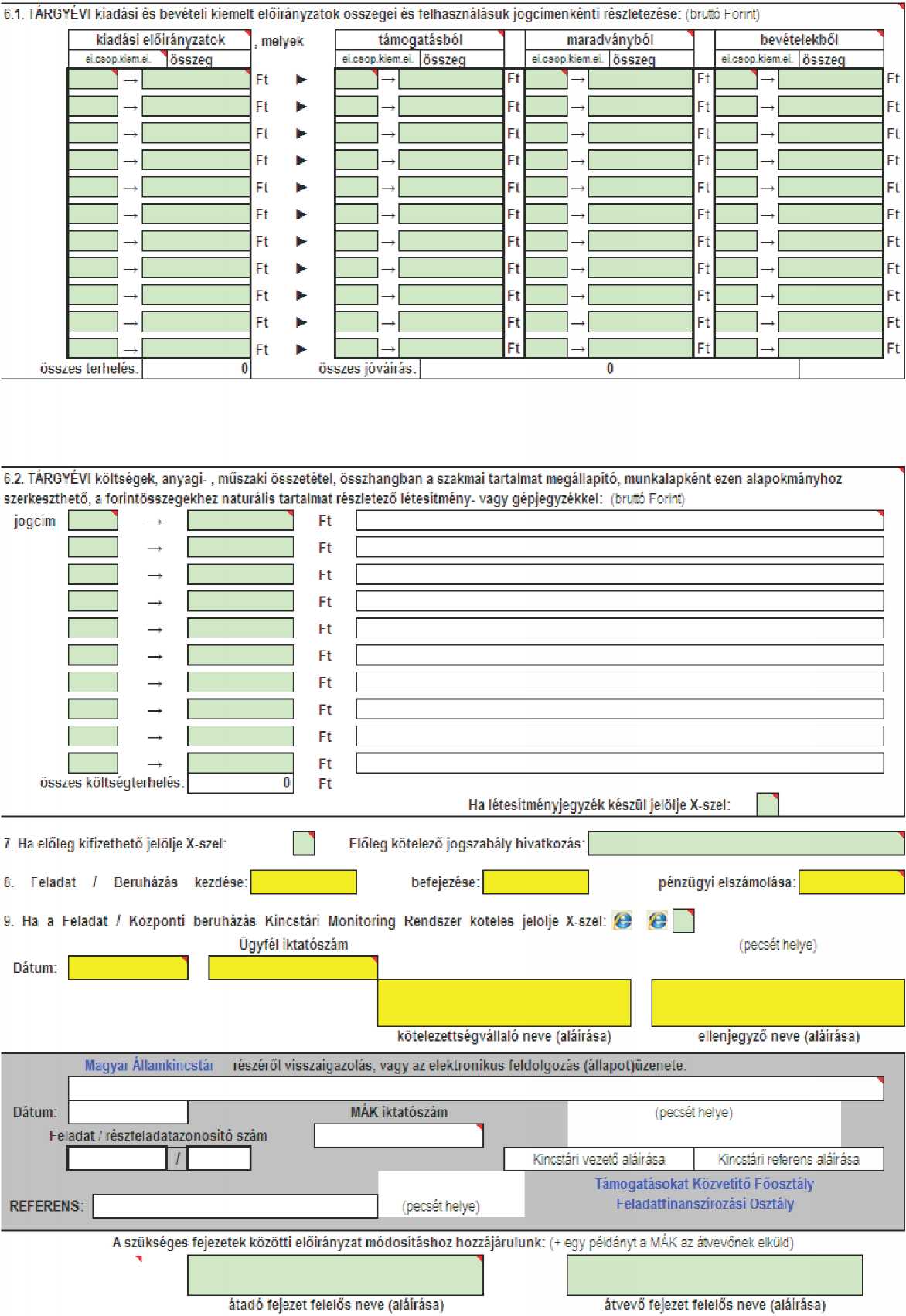Click the first ei.csop.kiem.ei. code cell under kiadási előirányzatok
The width and height of the screenshot is (906, 1316).
[x=94, y=79]
